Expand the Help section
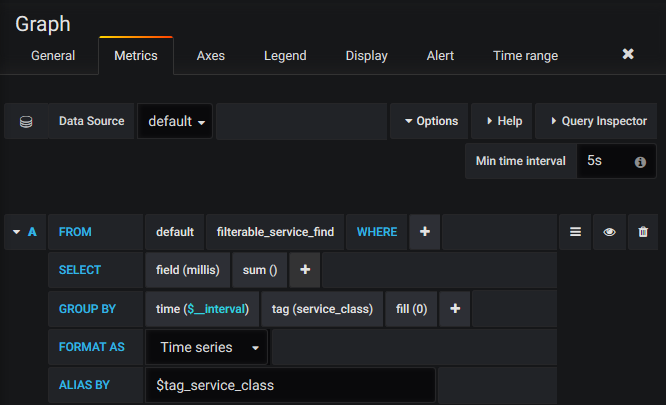Viewport: 666px width, 405px height. tap(502, 121)
